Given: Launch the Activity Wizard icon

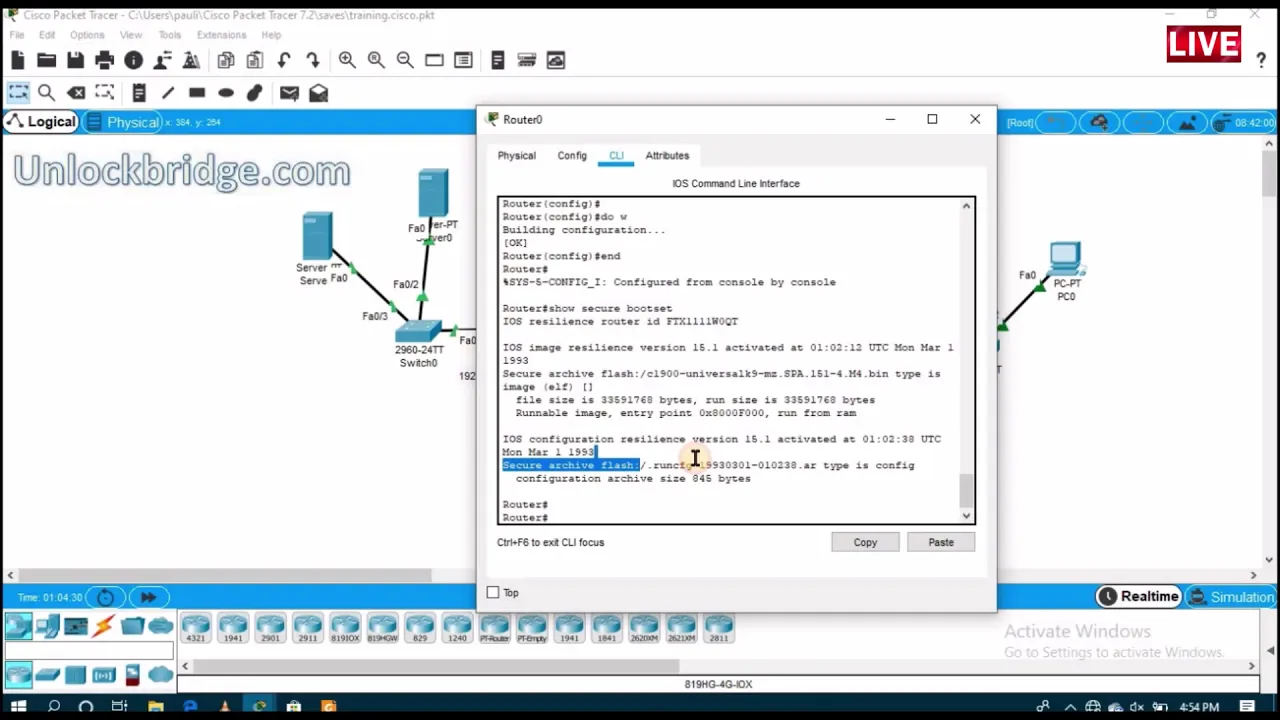Looking at the screenshot, I should 191,60.
